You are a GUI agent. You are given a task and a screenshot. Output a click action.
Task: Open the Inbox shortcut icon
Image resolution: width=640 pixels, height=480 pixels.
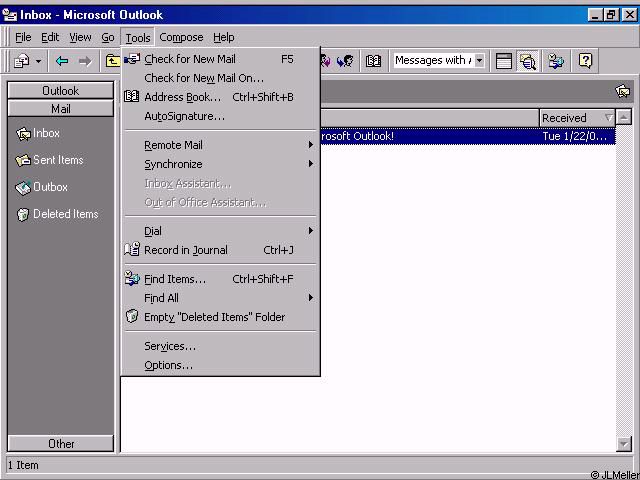(23, 133)
